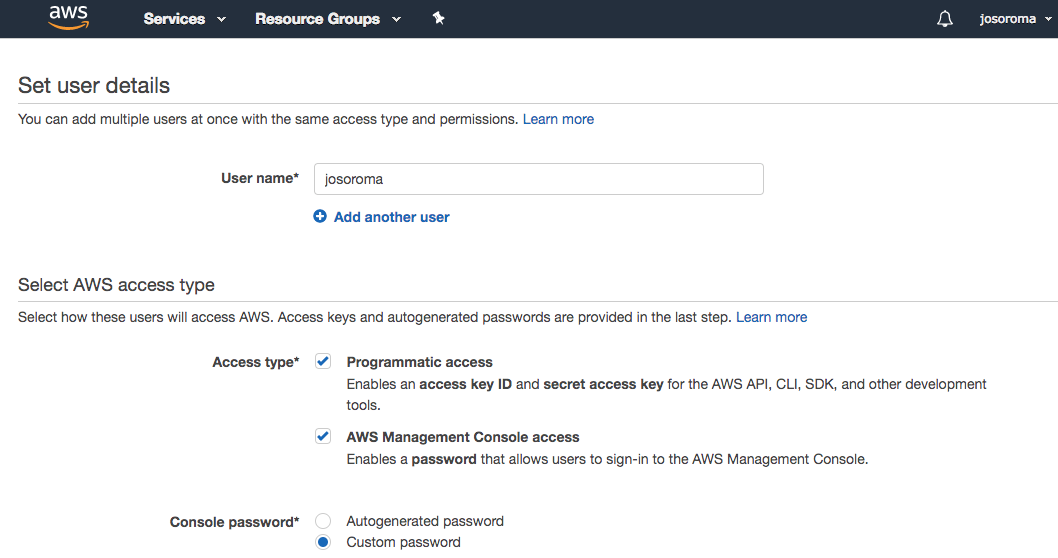Click the AWS Management Console access label
This screenshot has height=558, width=1058.
point(462,437)
